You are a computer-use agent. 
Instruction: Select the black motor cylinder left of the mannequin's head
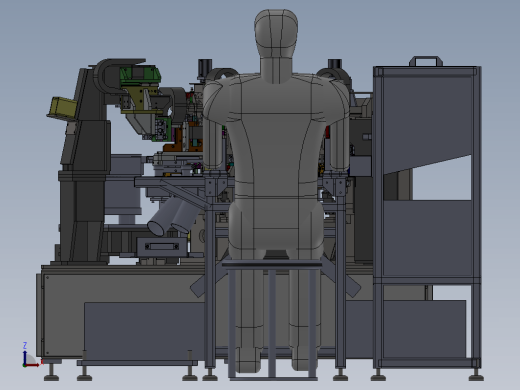205,68
